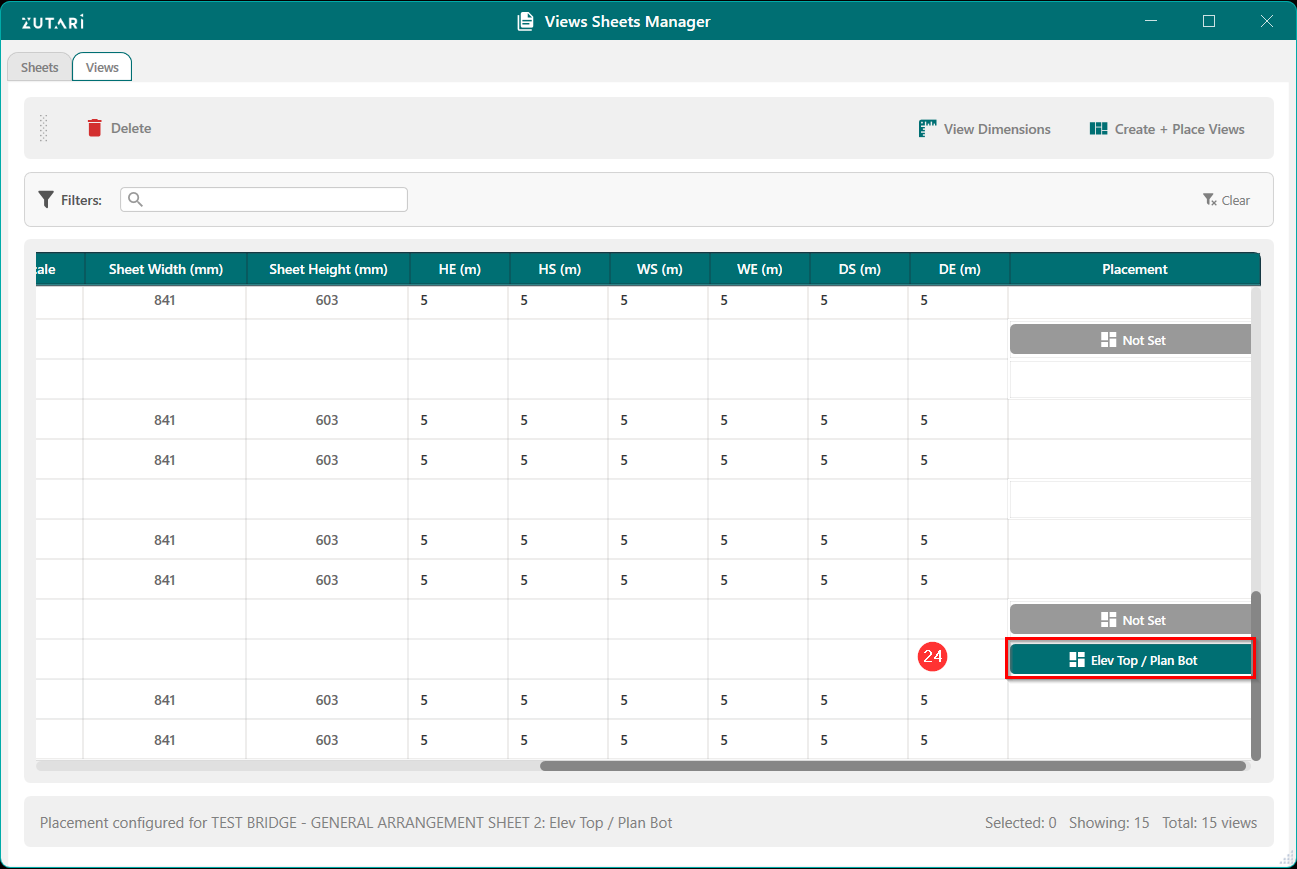Click the Placement column header
Viewport: 1297px width, 869px height.
pos(1134,269)
